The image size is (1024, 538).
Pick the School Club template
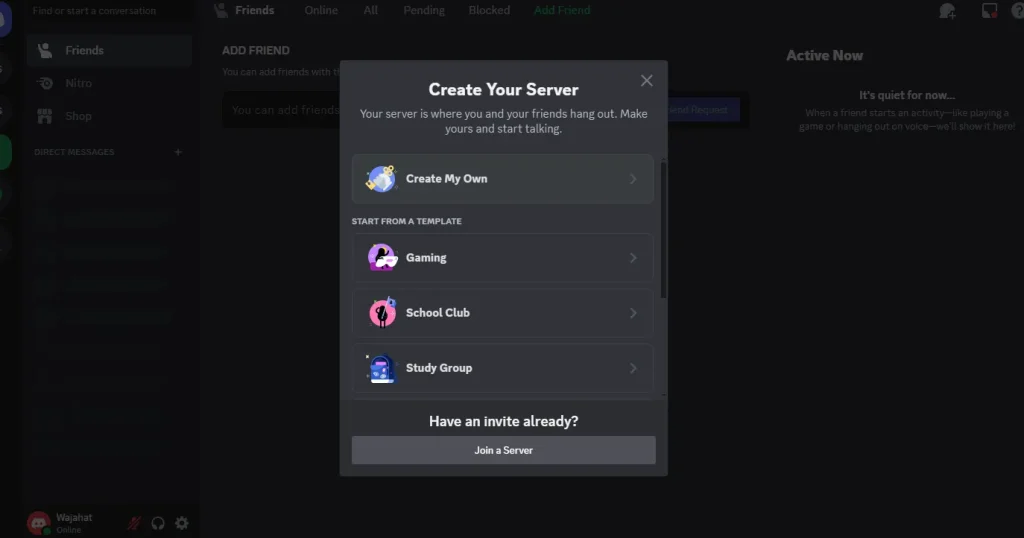502,313
